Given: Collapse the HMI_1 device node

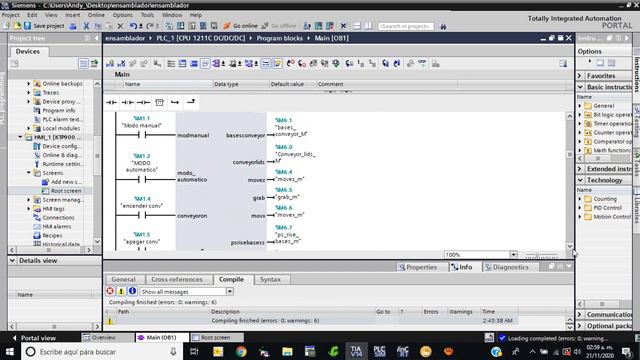Looking at the screenshot, I should [x=20, y=137].
